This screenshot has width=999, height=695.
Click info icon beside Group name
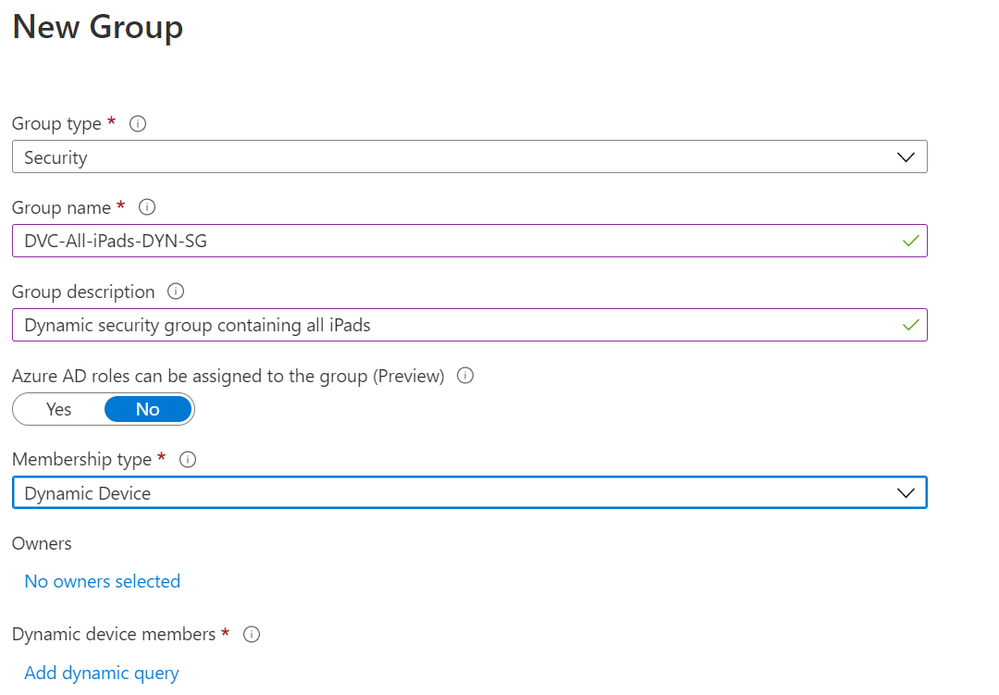147,208
